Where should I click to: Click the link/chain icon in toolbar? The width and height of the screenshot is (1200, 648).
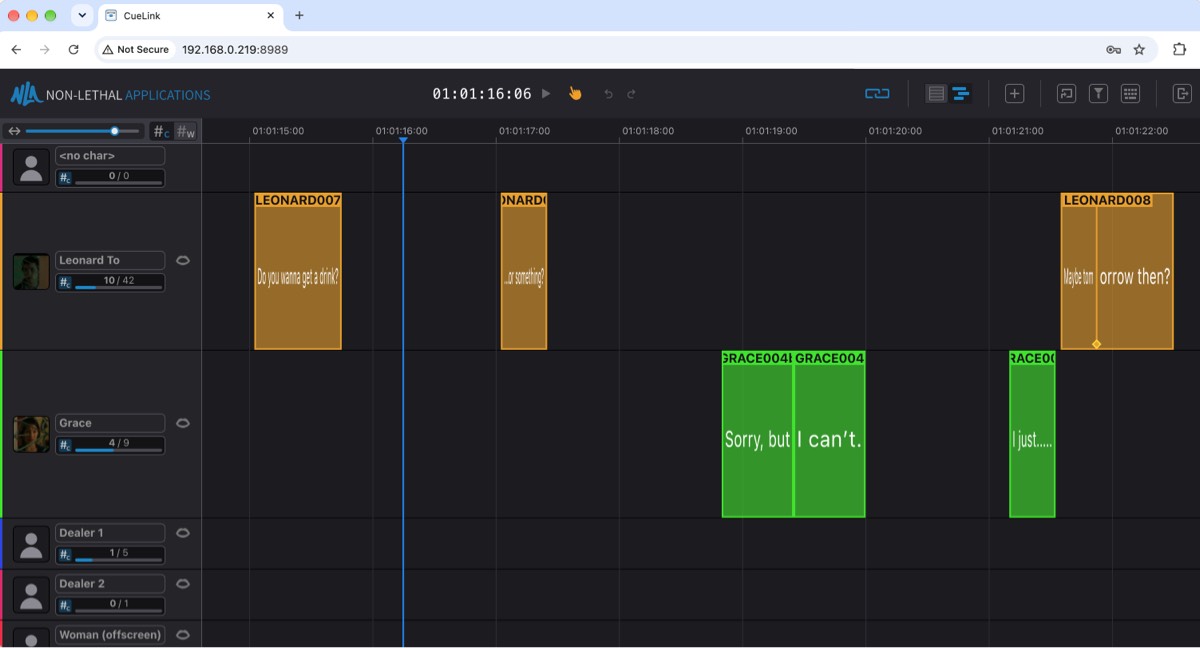[x=877, y=94]
